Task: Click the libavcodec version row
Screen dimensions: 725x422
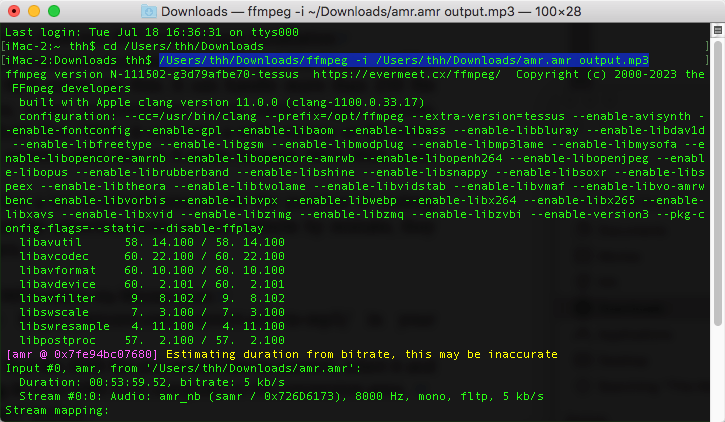Action: click(x=152, y=256)
